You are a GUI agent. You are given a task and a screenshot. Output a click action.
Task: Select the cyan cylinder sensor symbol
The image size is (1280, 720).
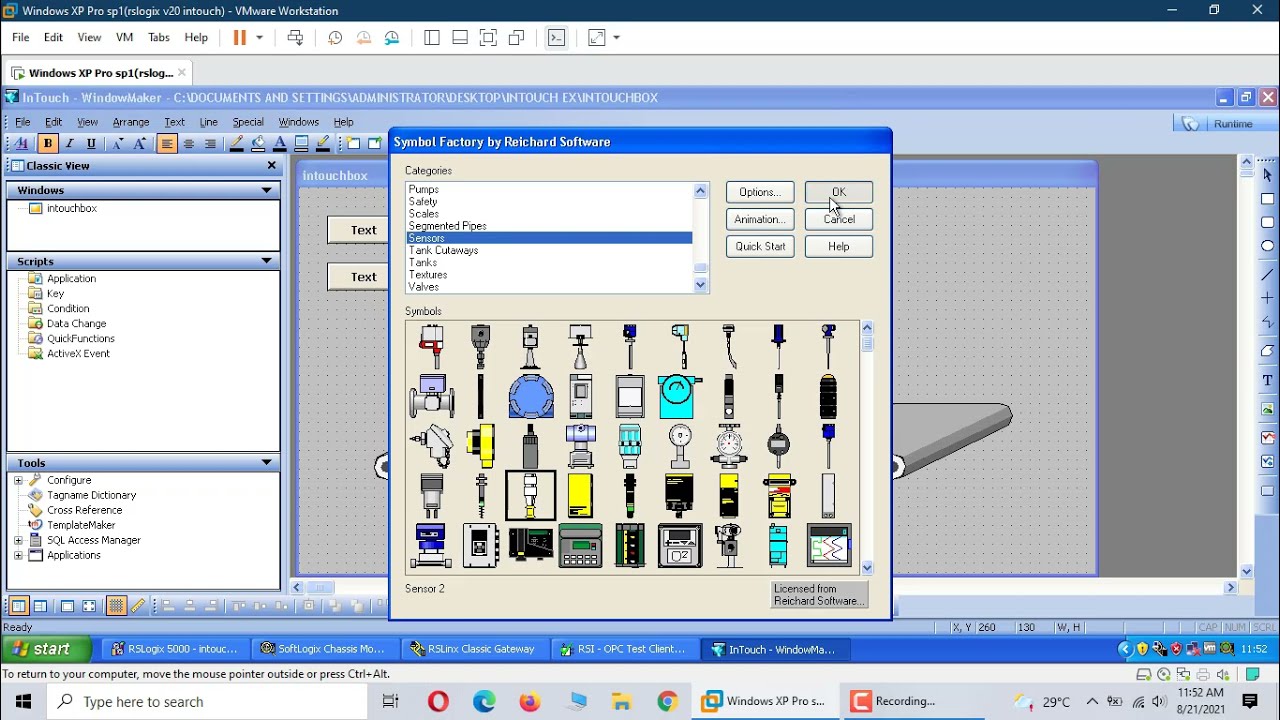(630, 446)
